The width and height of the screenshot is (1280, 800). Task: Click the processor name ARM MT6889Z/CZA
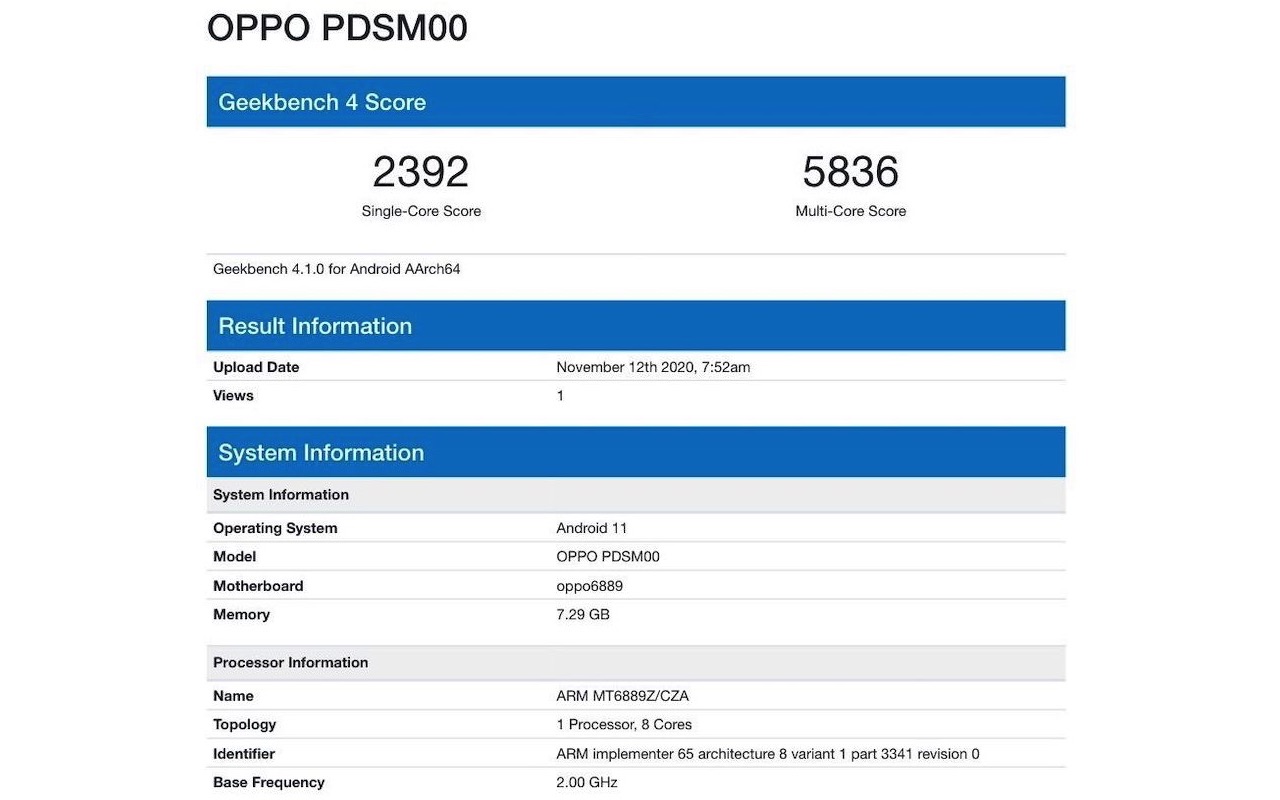(x=620, y=695)
